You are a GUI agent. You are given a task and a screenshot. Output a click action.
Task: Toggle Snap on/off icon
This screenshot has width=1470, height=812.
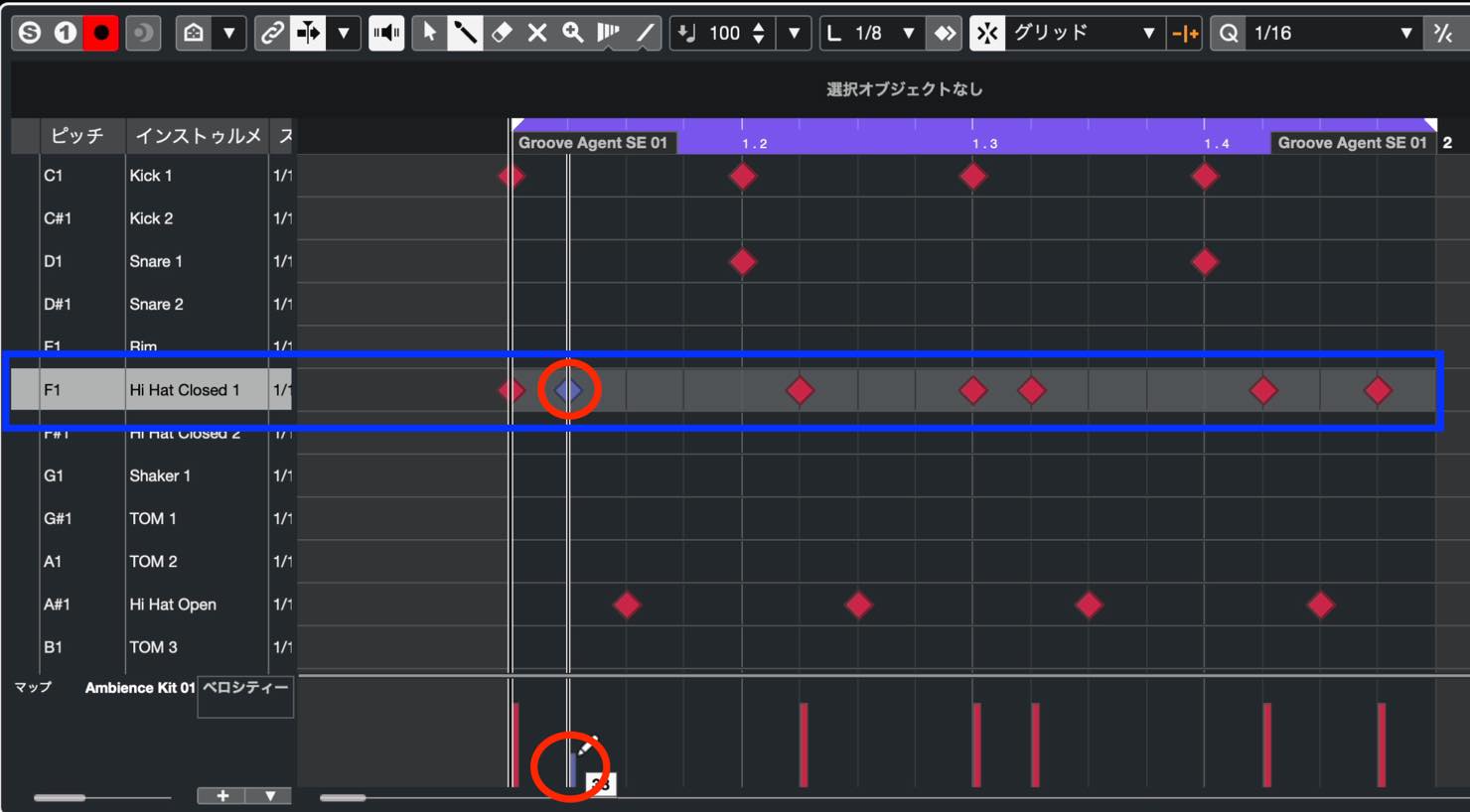[987, 33]
